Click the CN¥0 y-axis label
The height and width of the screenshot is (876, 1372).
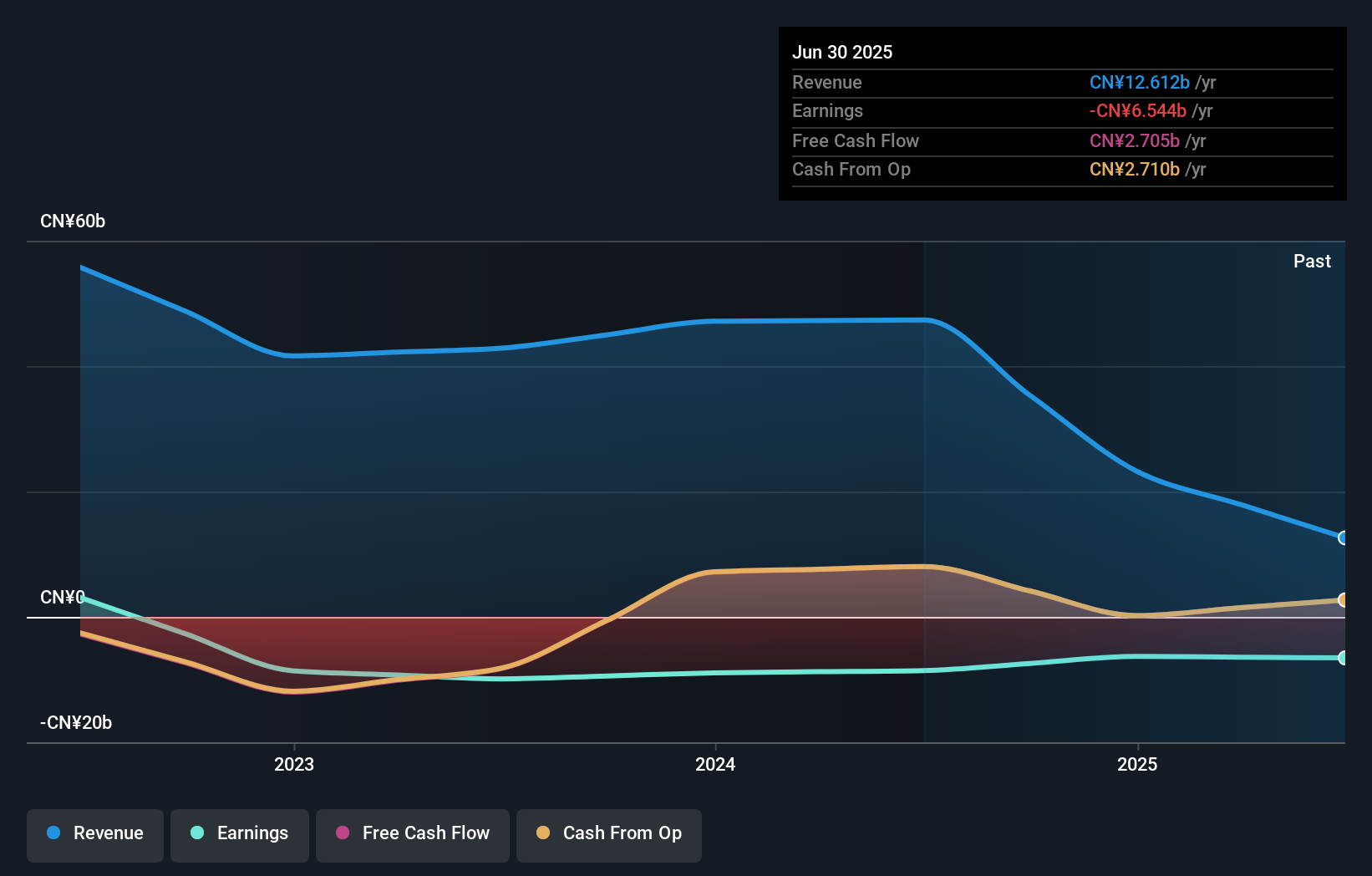pos(63,598)
